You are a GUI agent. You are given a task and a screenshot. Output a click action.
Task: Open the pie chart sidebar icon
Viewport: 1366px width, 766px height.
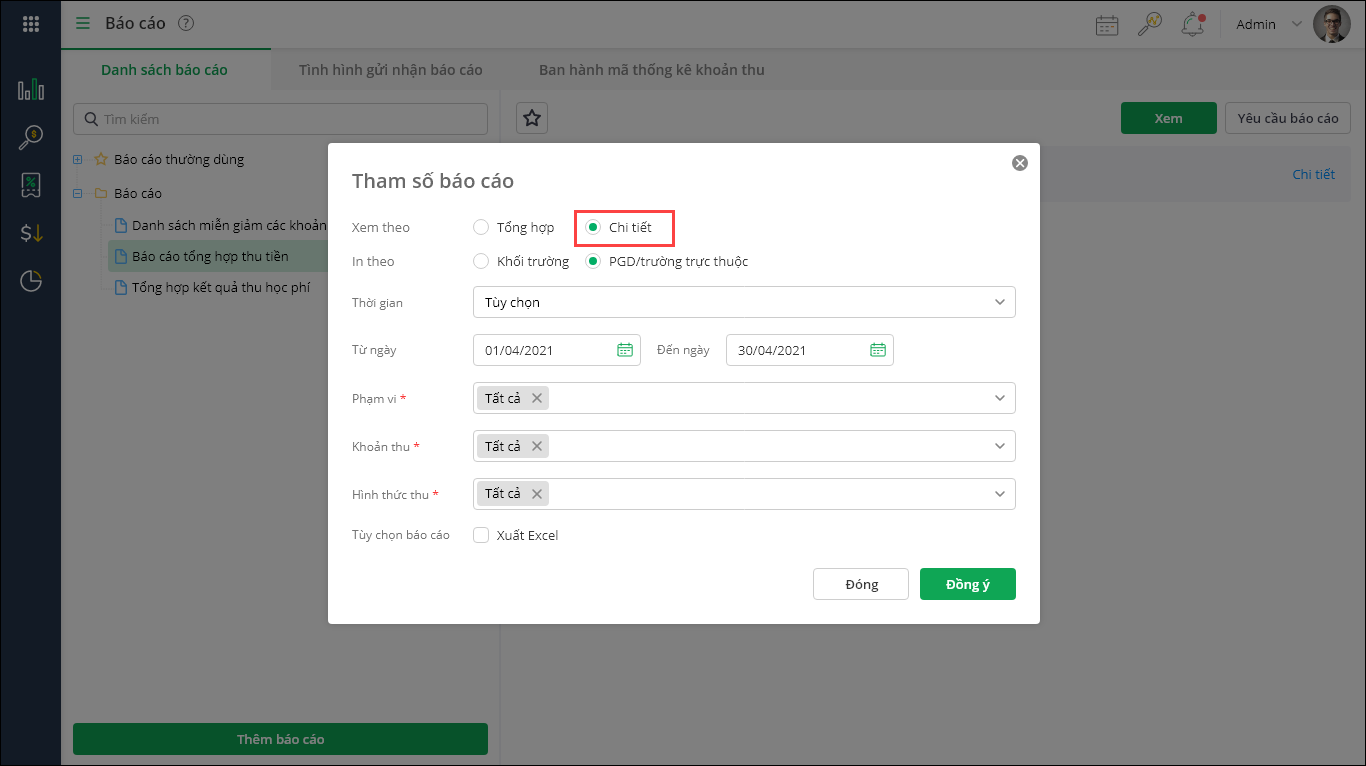(x=31, y=281)
